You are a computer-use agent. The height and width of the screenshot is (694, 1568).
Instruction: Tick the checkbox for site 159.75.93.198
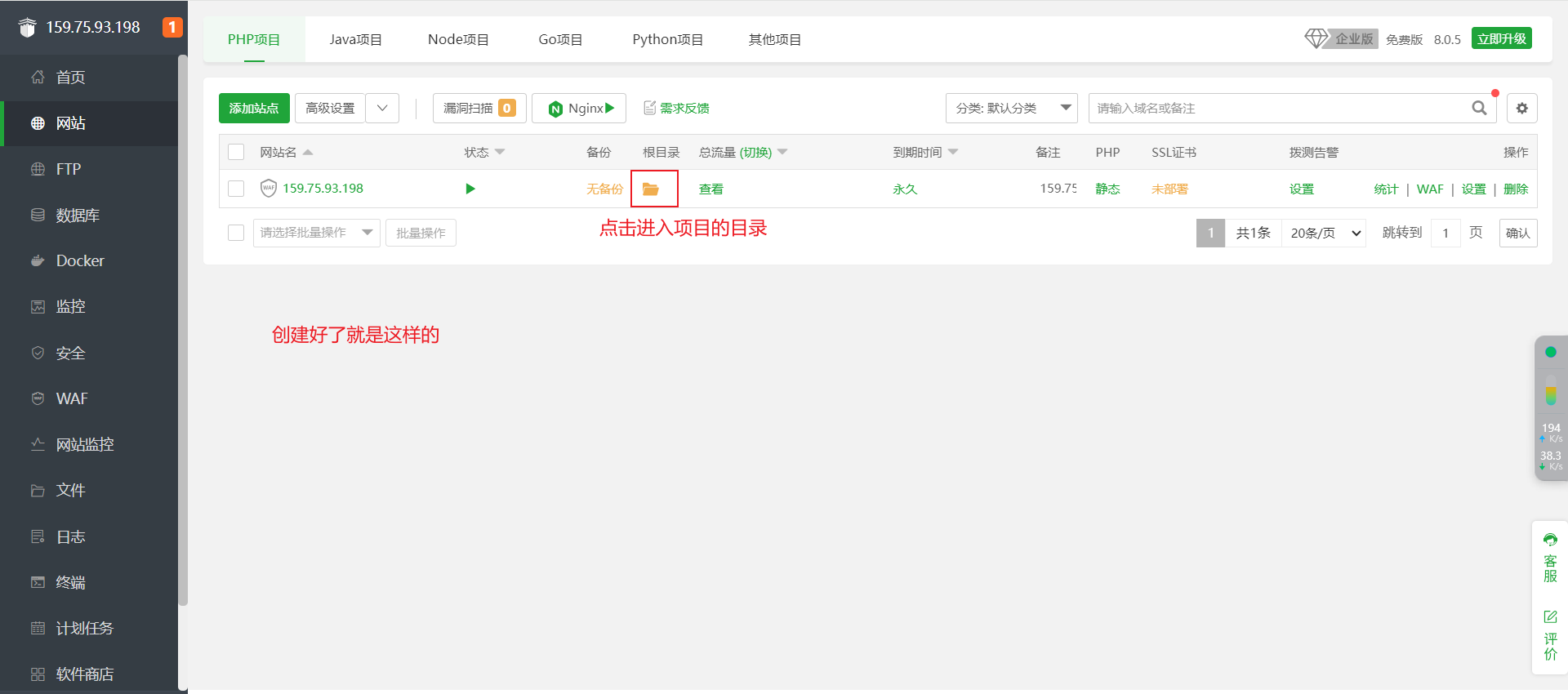tap(236, 189)
